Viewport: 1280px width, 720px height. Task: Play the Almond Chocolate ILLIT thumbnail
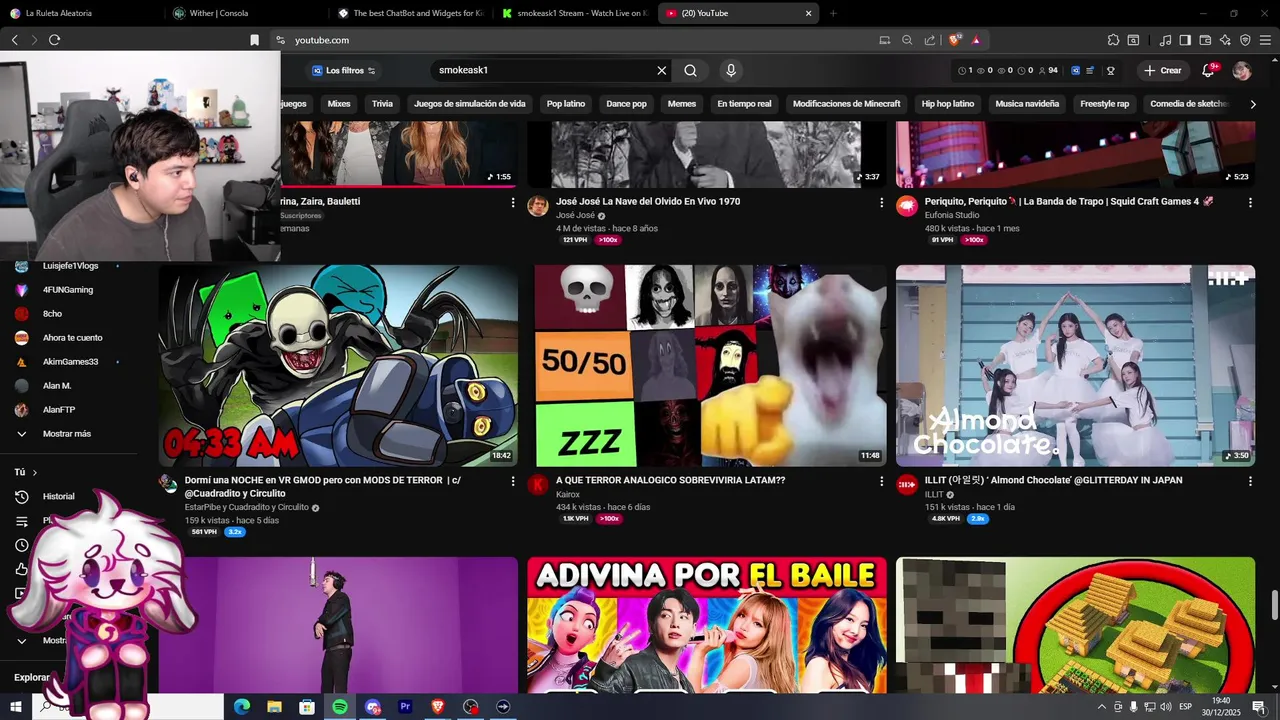pyautogui.click(x=1075, y=365)
